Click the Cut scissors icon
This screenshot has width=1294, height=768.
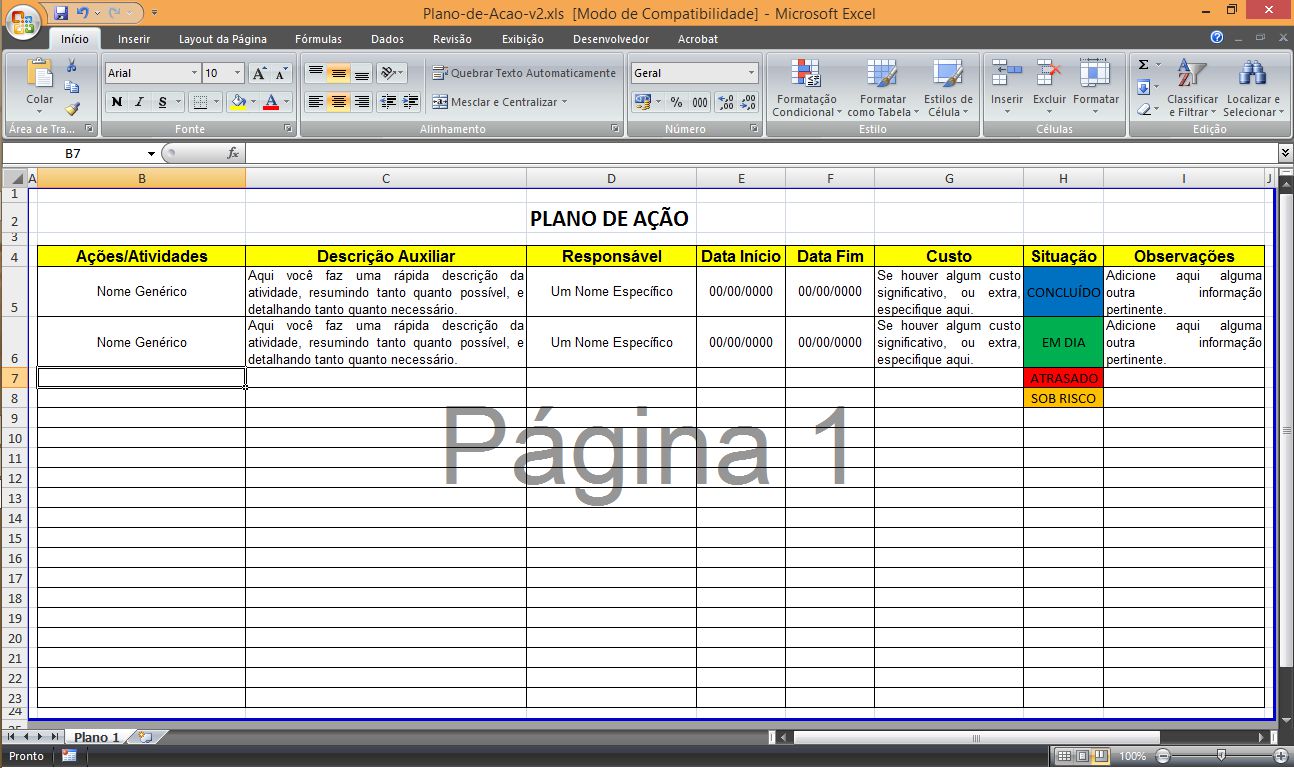pos(72,66)
